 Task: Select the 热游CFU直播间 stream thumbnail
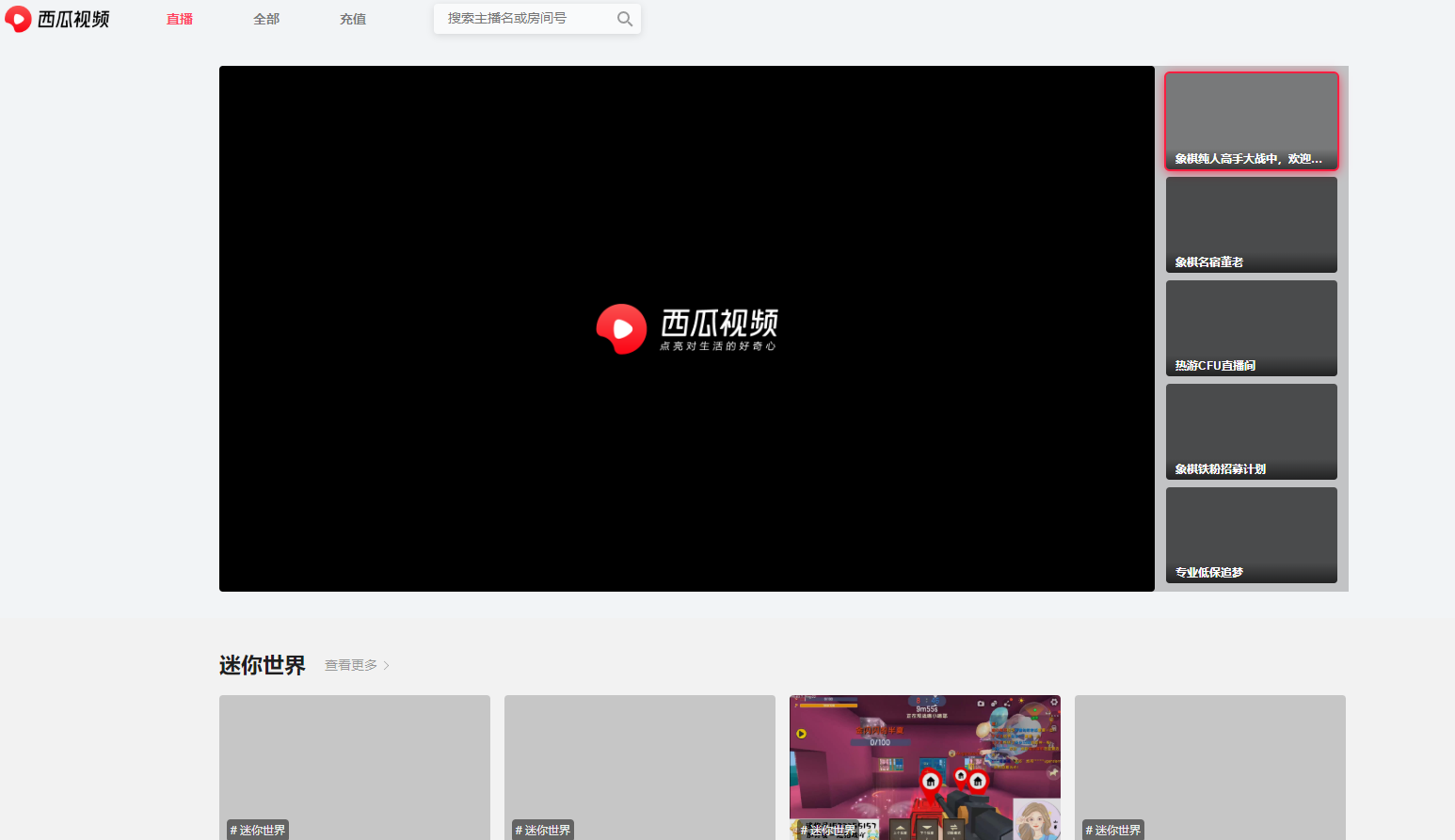point(1252,328)
